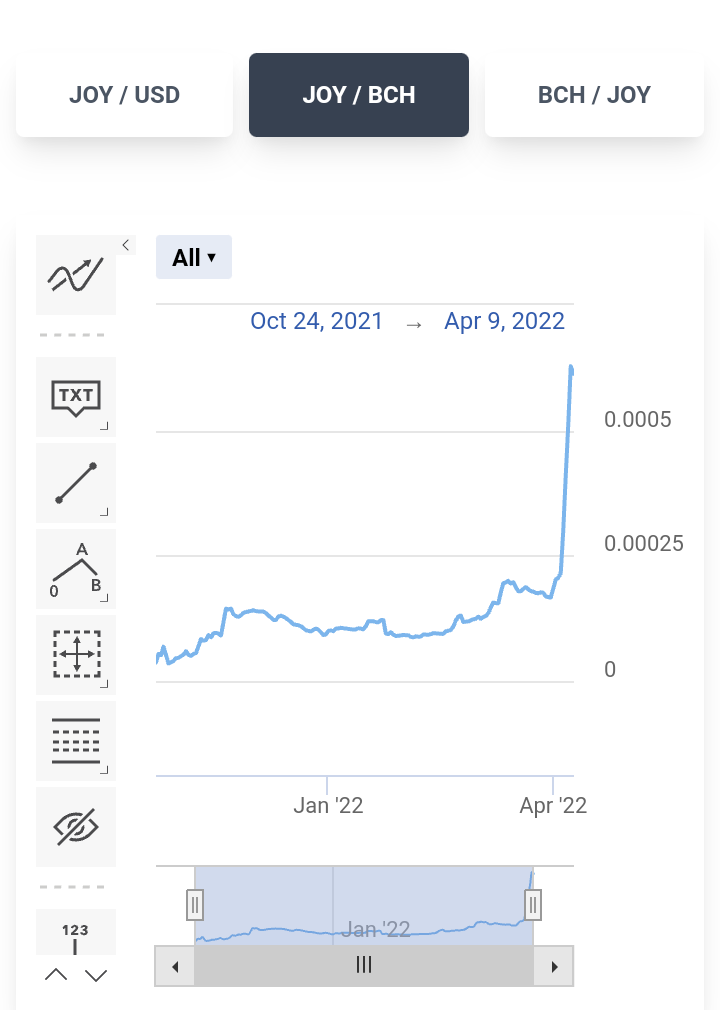720x1010 pixels.
Task: Move toolbar down with the down chevron
Action: [x=96, y=975]
